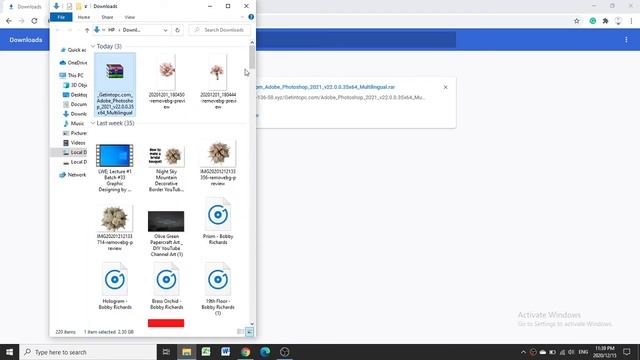Reload the Chrome Downloads page
This screenshot has height=360, width=640.
(x=34, y=21)
